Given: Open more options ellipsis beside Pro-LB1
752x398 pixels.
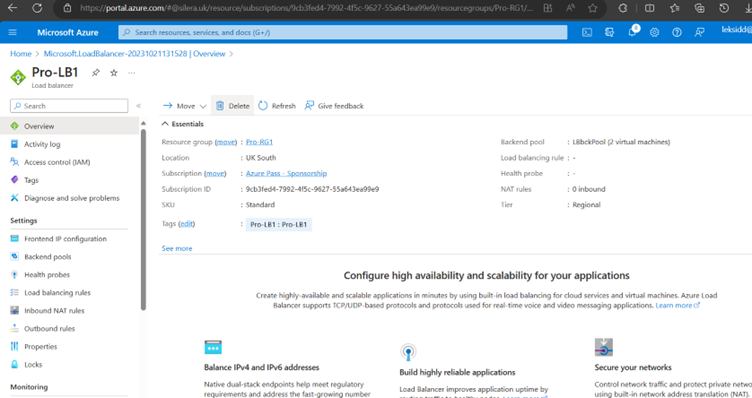Looking at the screenshot, I should click(131, 73).
